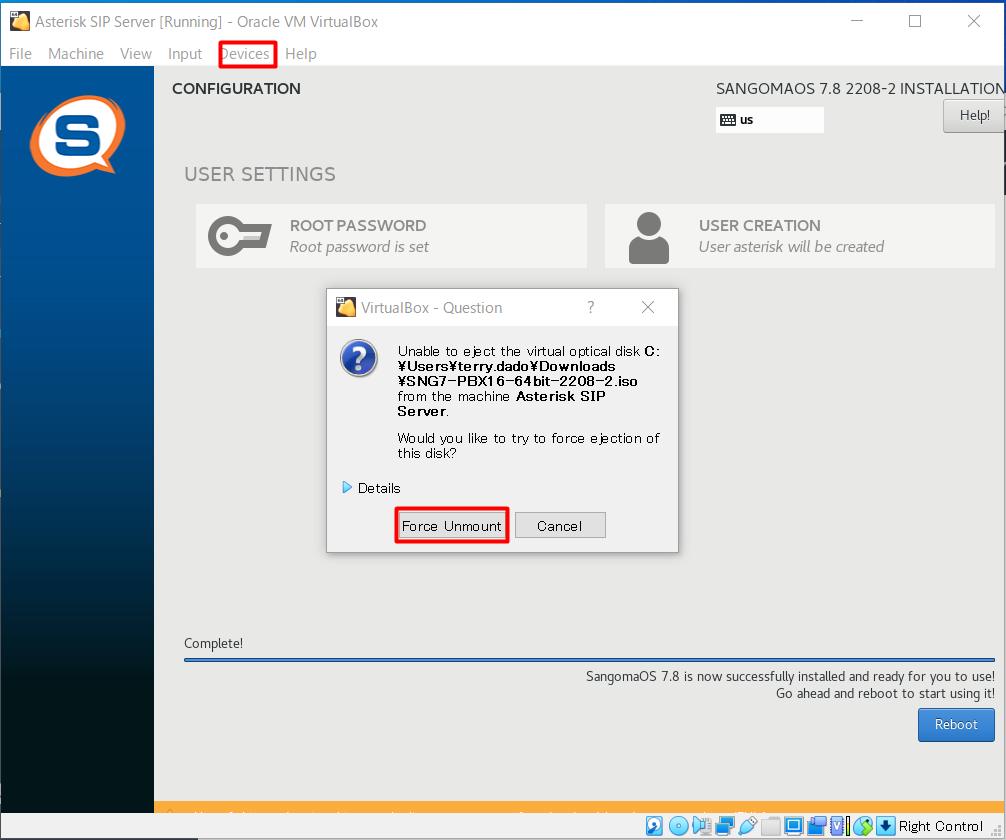This screenshot has height=840, width=1006.
Task: Minimize the VirtualBox window
Action: 857,21
